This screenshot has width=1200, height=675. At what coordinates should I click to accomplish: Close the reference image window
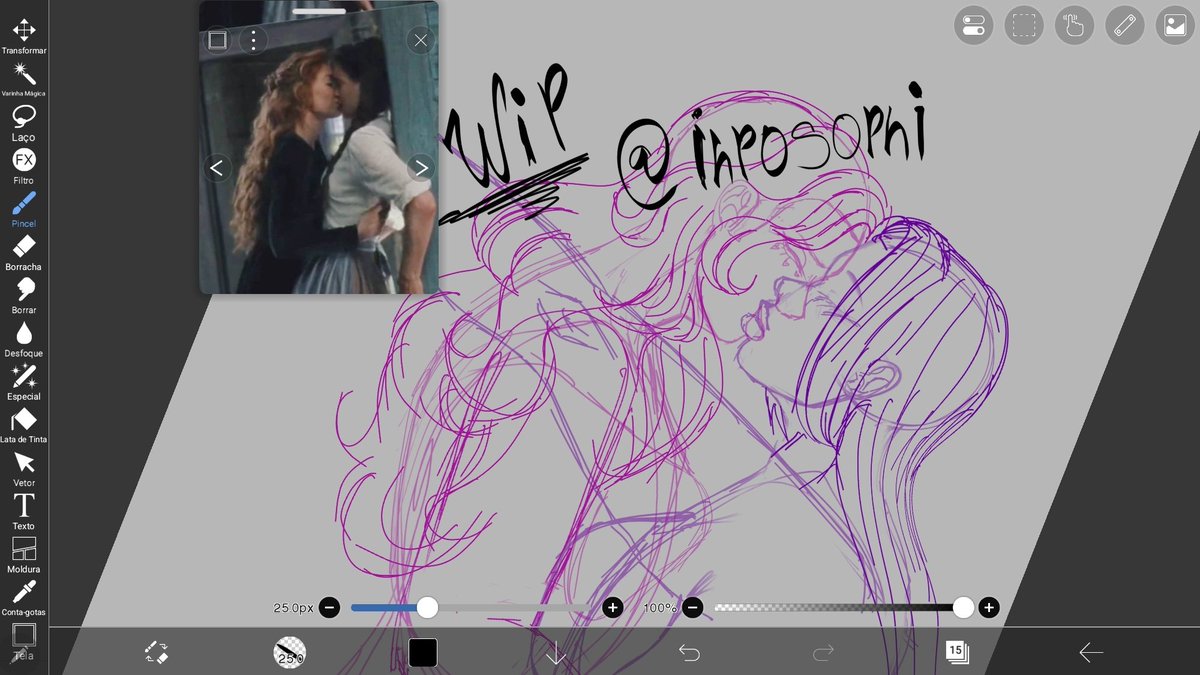click(x=420, y=40)
